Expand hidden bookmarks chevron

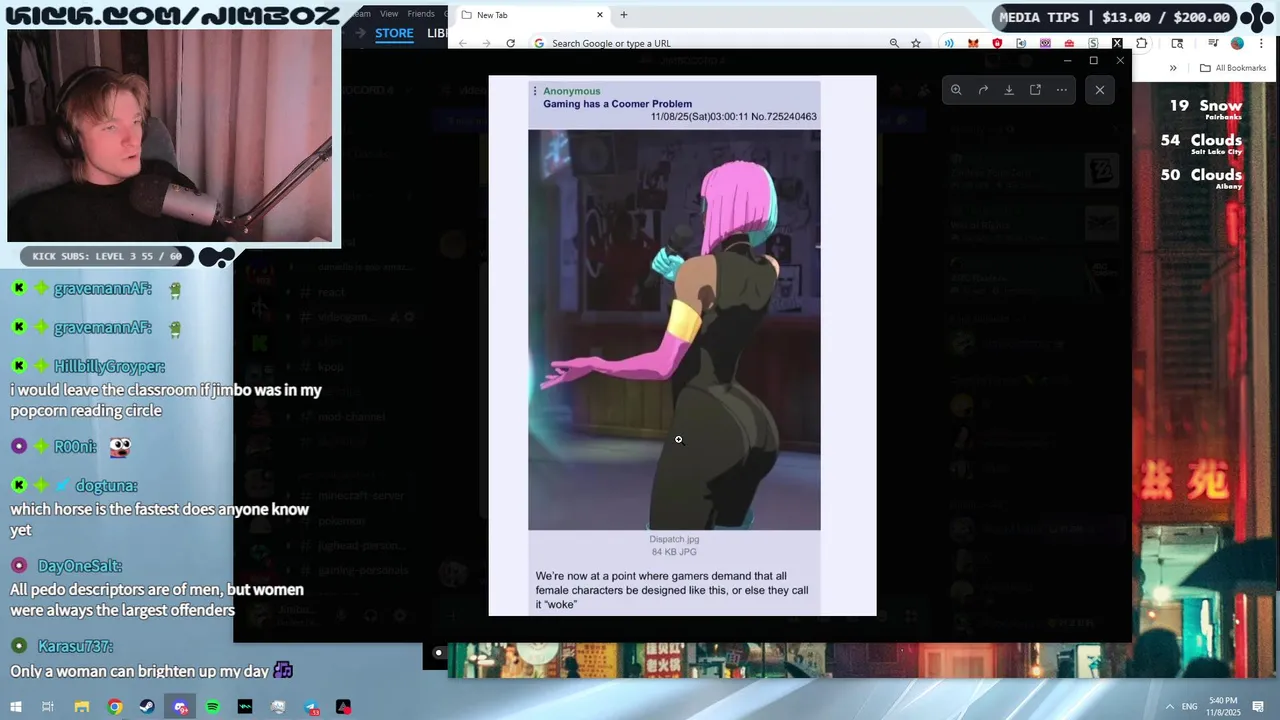coord(1173,68)
